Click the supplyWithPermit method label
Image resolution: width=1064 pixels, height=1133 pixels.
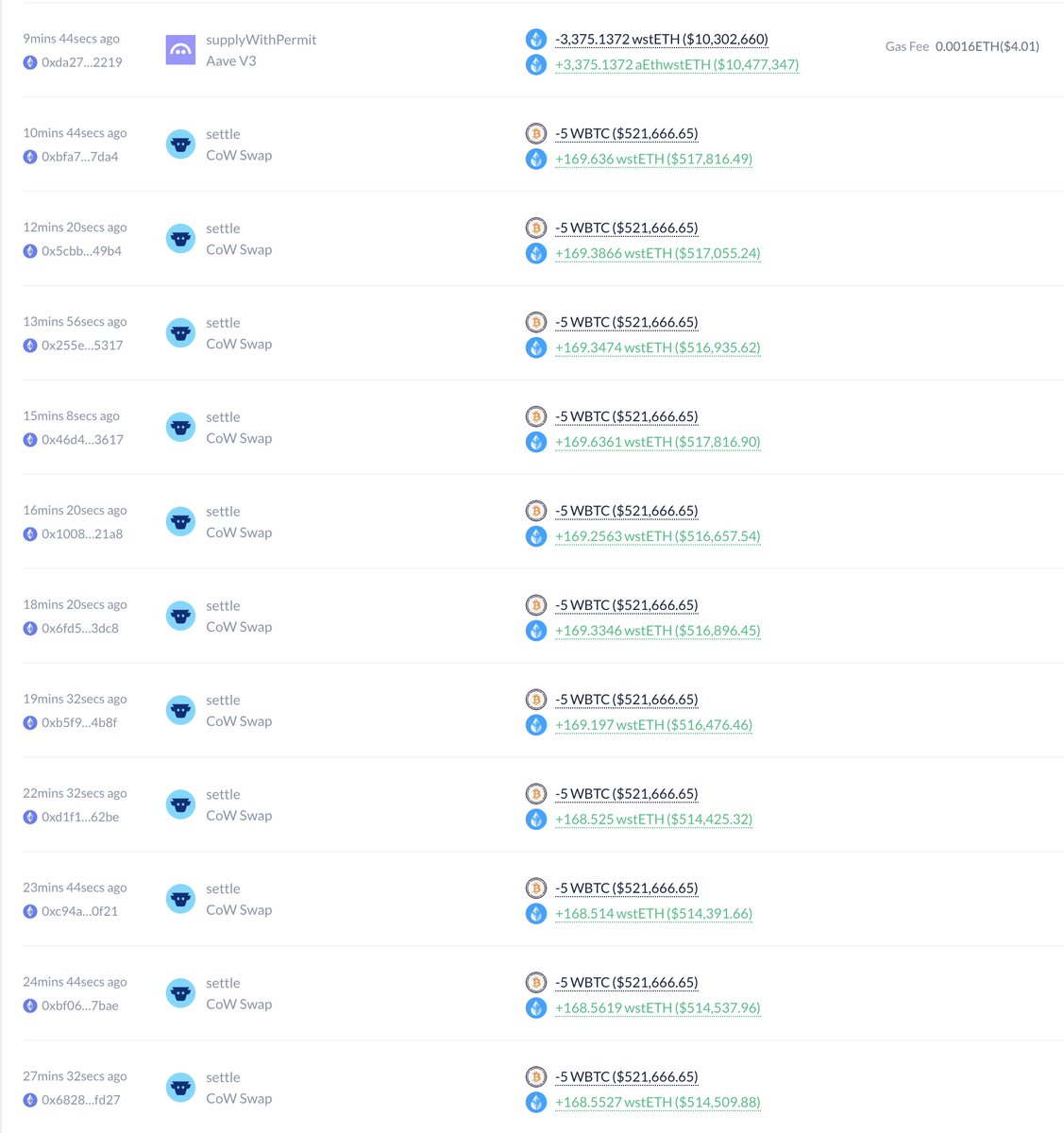(x=262, y=40)
